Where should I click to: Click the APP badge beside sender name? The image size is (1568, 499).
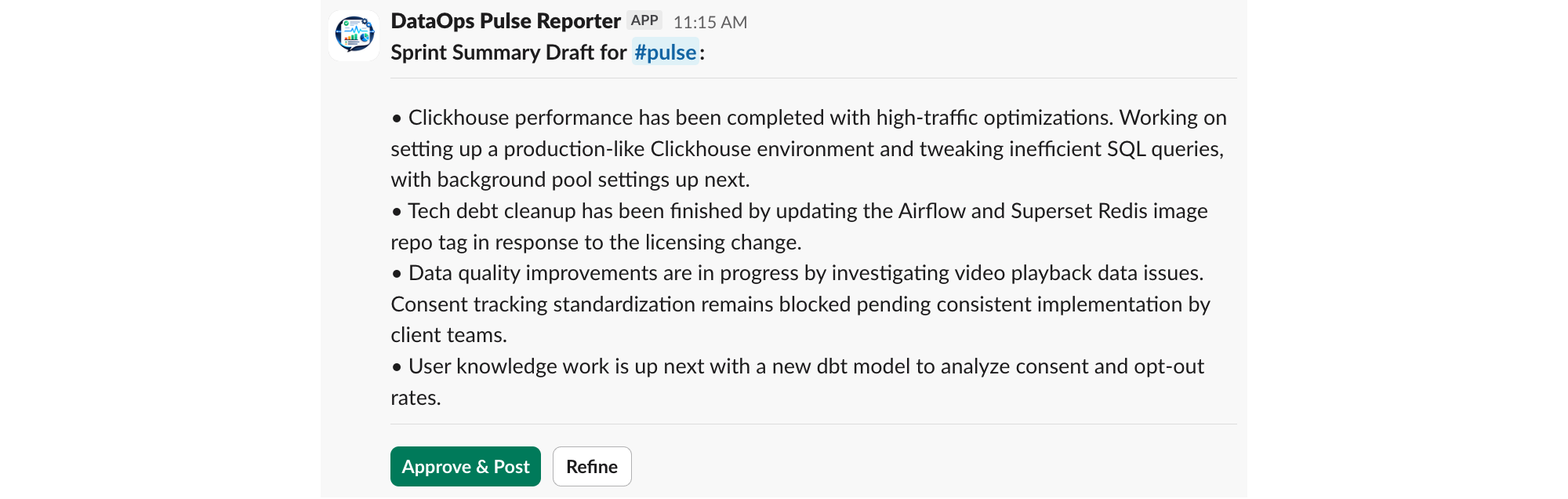[644, 20]
